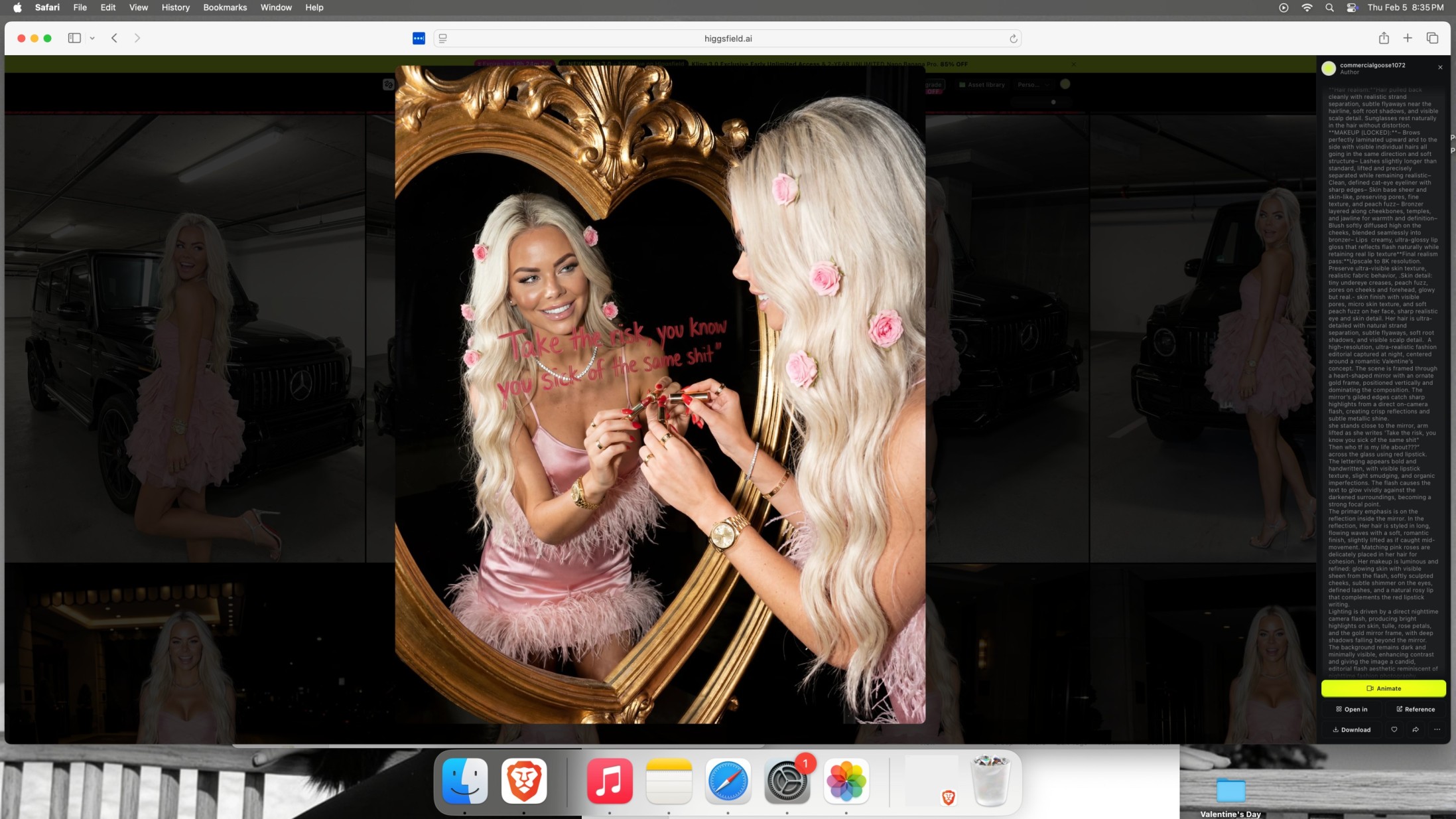Show Safari tab overview icon
1456x819 pixels.
pyautogui.click(x=1432, y=38)
